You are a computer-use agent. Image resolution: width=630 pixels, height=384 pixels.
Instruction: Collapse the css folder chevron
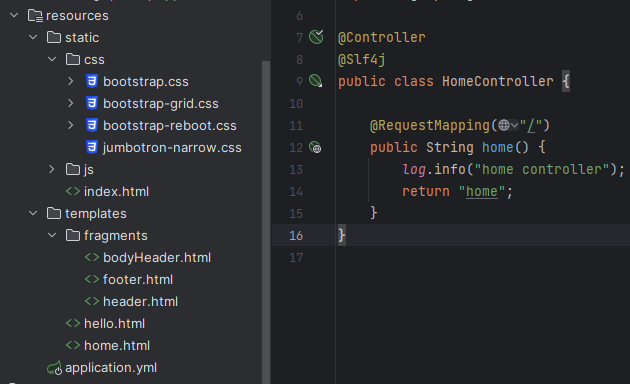[52, 59]
